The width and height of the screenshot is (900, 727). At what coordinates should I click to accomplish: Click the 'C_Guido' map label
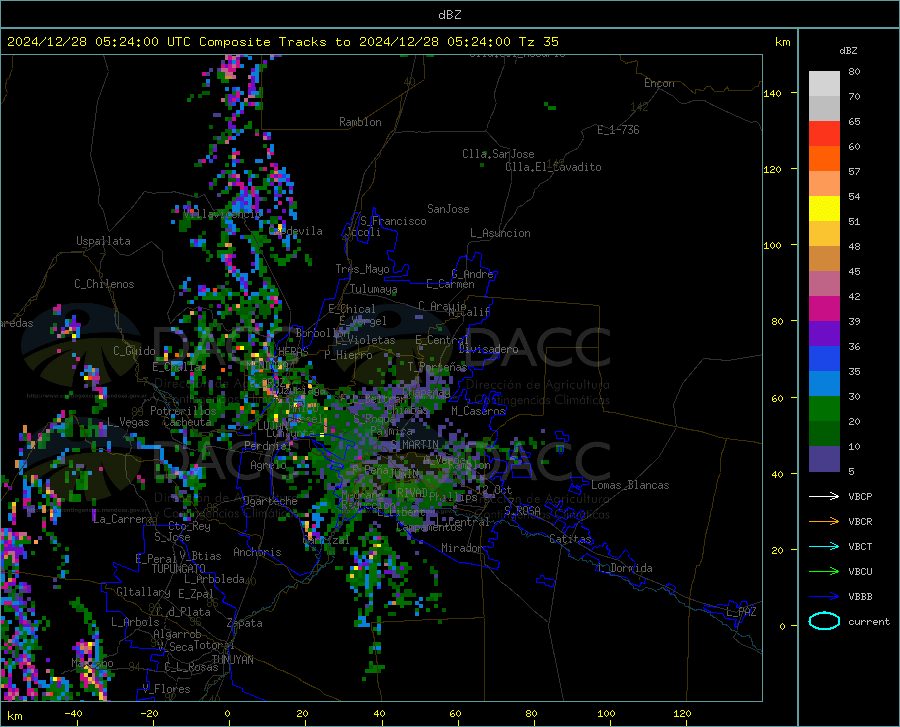(134, 351)
